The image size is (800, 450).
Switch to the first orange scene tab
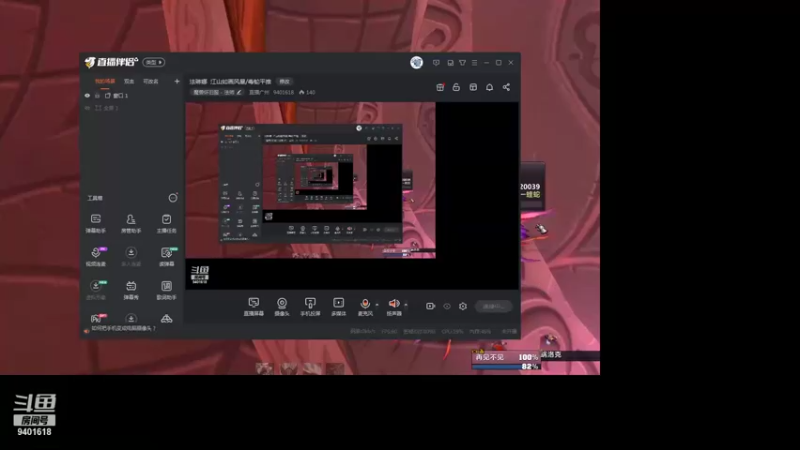[x=105, y=81]
